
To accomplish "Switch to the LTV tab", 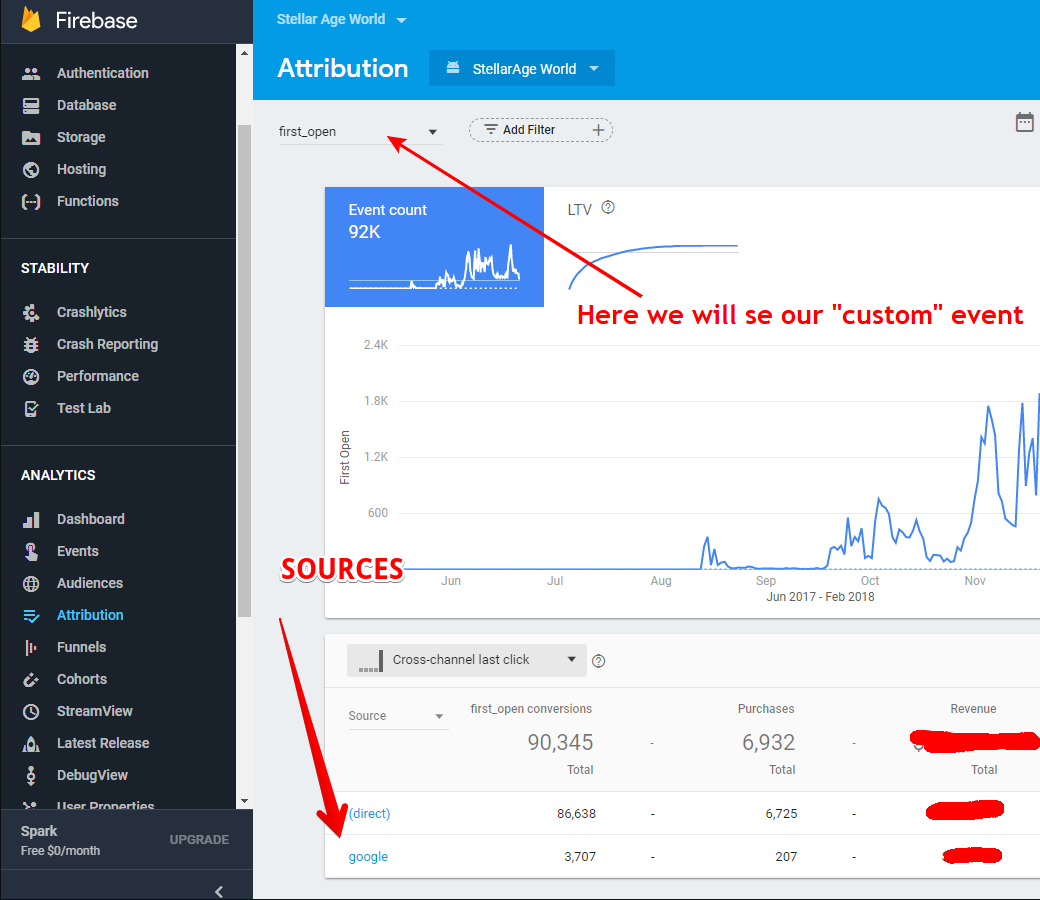I will coord(653,247).
